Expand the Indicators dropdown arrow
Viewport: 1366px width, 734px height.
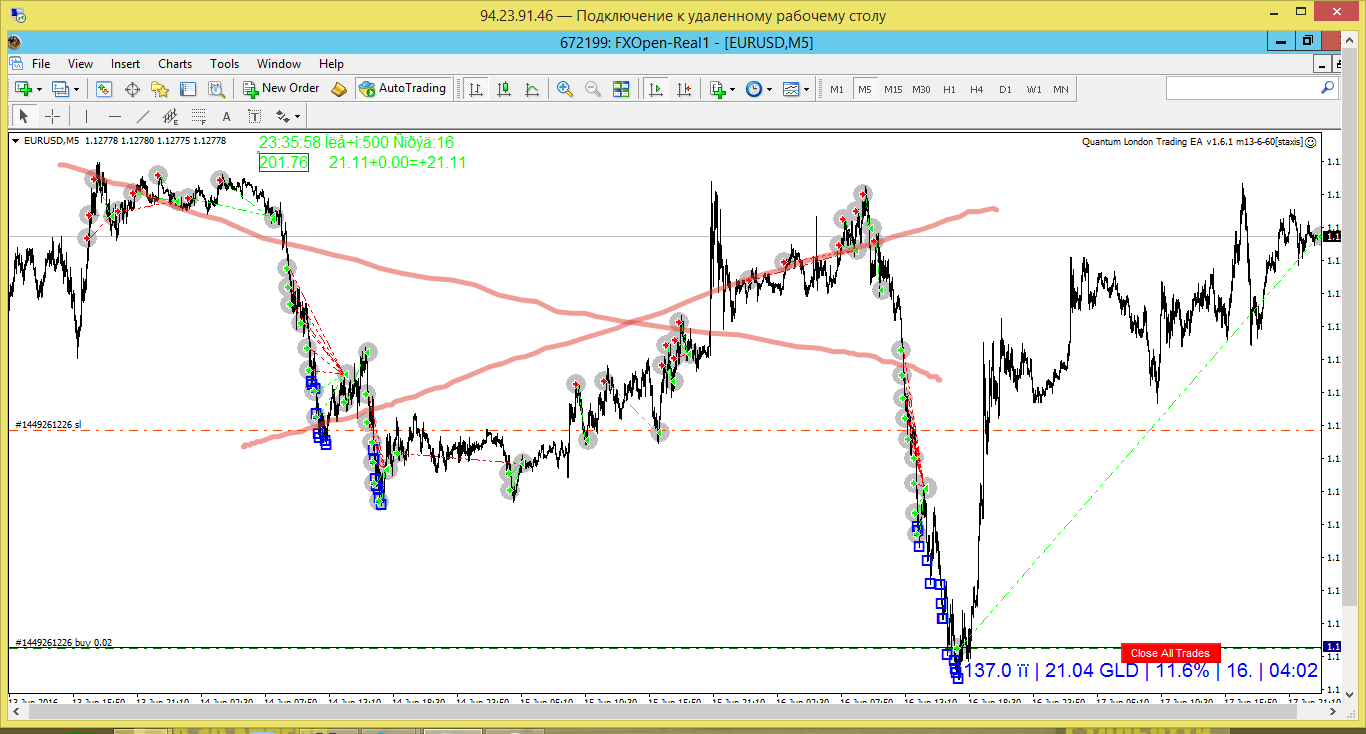point(733,89)
